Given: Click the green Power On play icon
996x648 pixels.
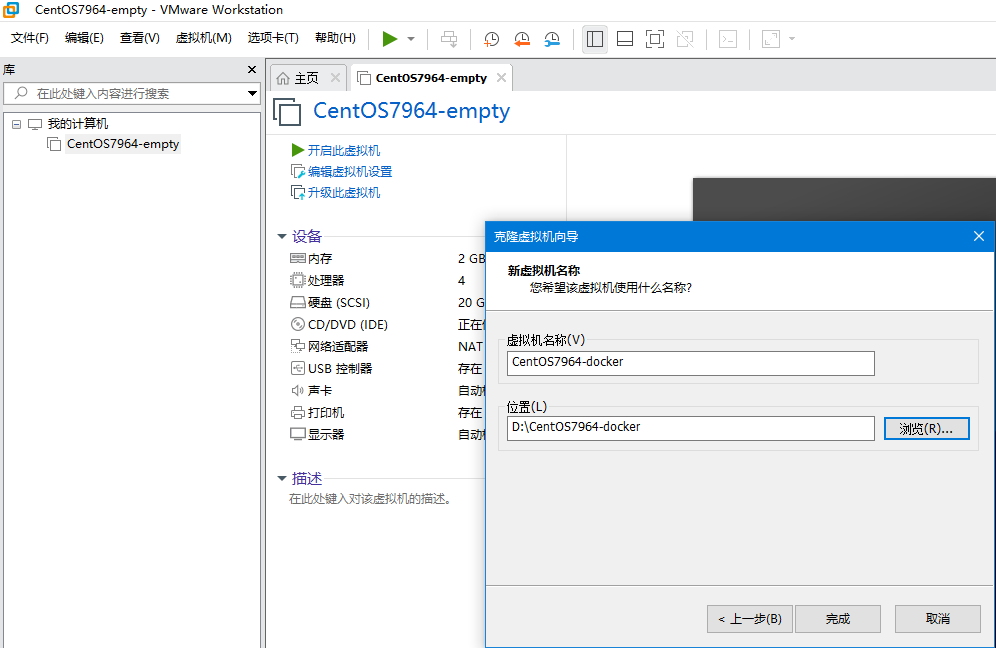Looking at the screenshot, I should [x=389, y=39].
